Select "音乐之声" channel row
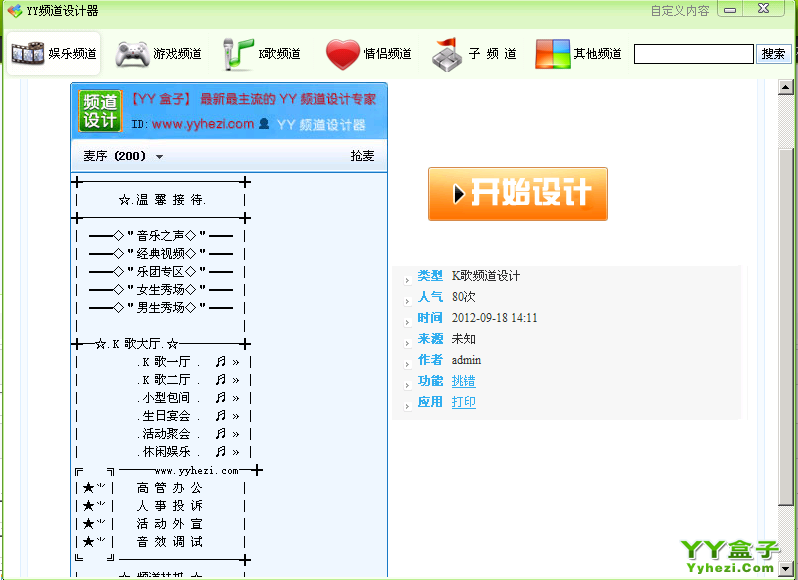The height and width of the screenshot is (580, 798). pyautogui.click(x=161, y=236)
